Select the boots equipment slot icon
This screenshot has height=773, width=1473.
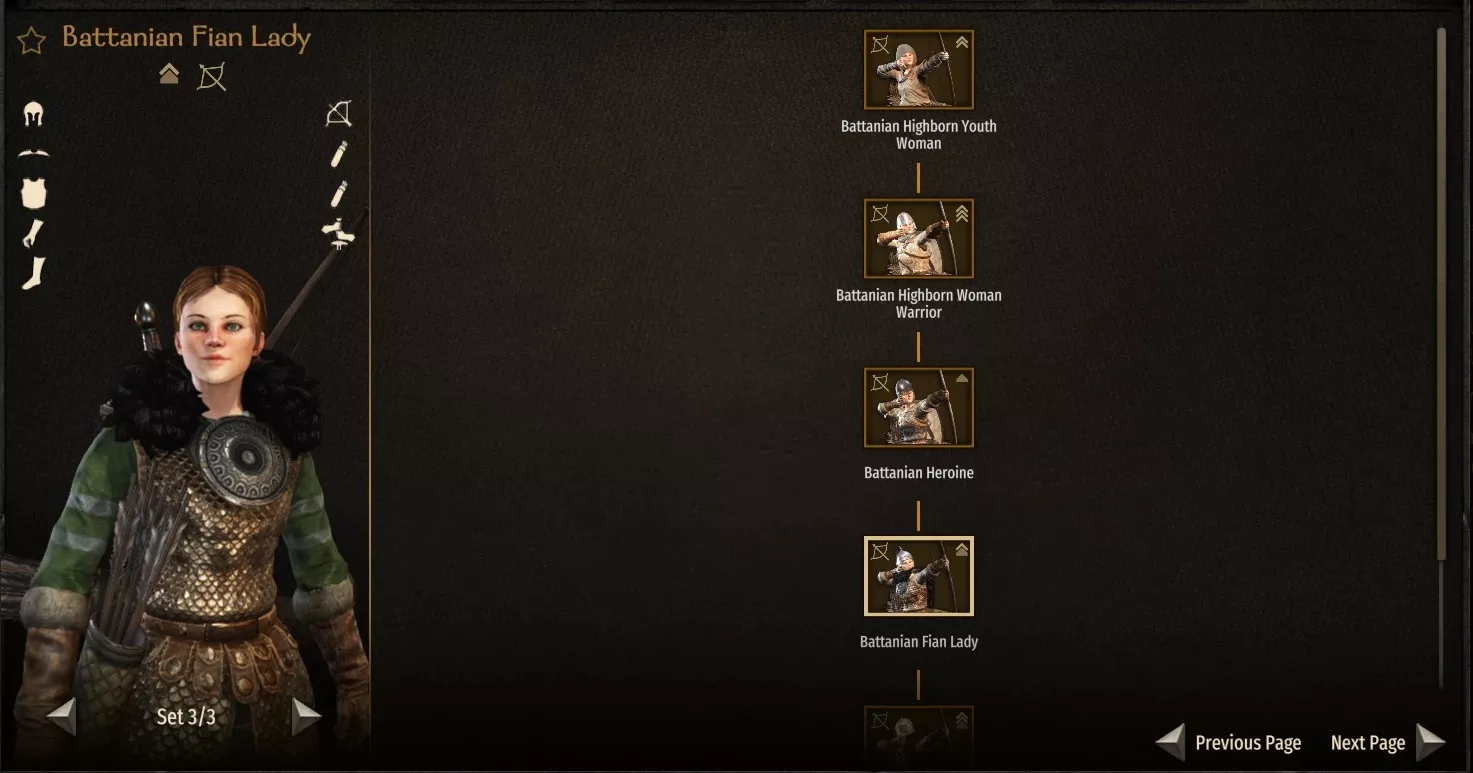[x=34, y=273]
